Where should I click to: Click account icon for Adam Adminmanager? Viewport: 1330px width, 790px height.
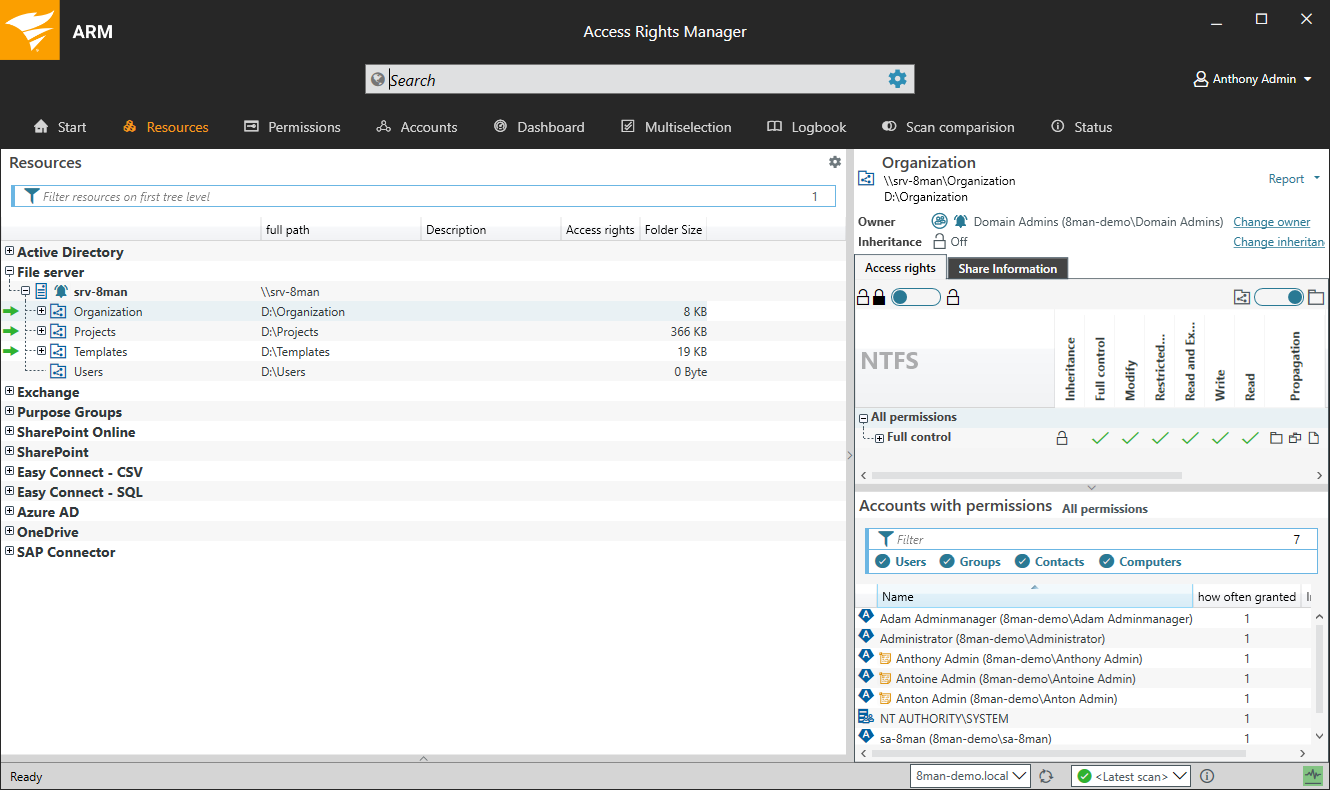click(x=866, y=616)
